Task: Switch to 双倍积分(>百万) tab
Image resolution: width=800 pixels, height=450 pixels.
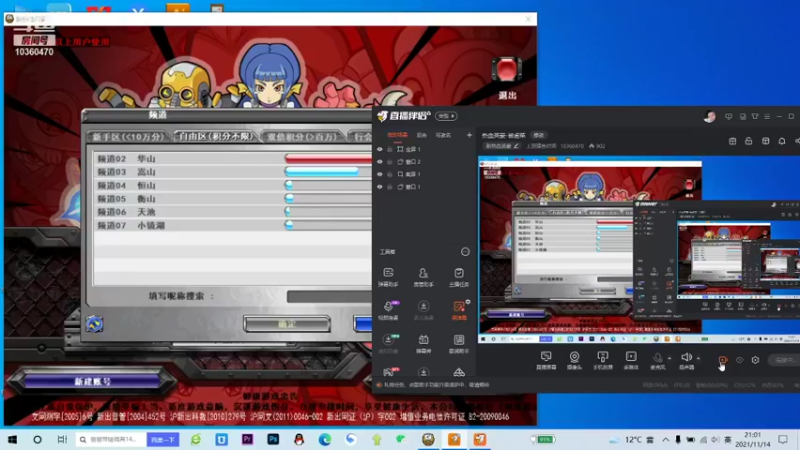Action: [x=302, y=137]
